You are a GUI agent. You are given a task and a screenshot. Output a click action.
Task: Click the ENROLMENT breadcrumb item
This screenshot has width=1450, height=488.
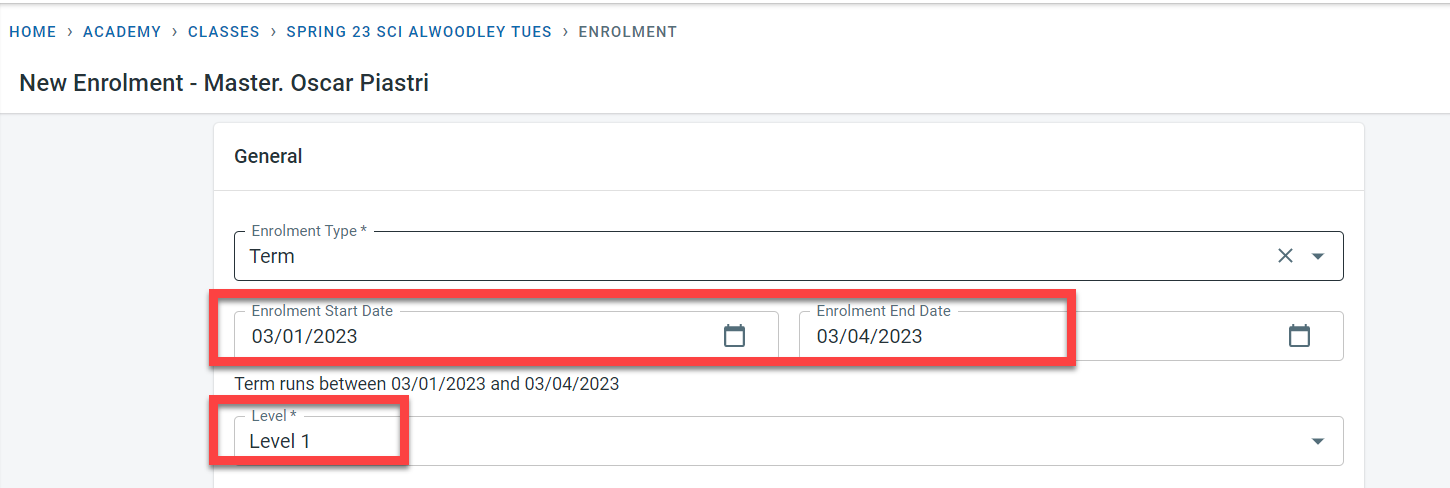628,32
